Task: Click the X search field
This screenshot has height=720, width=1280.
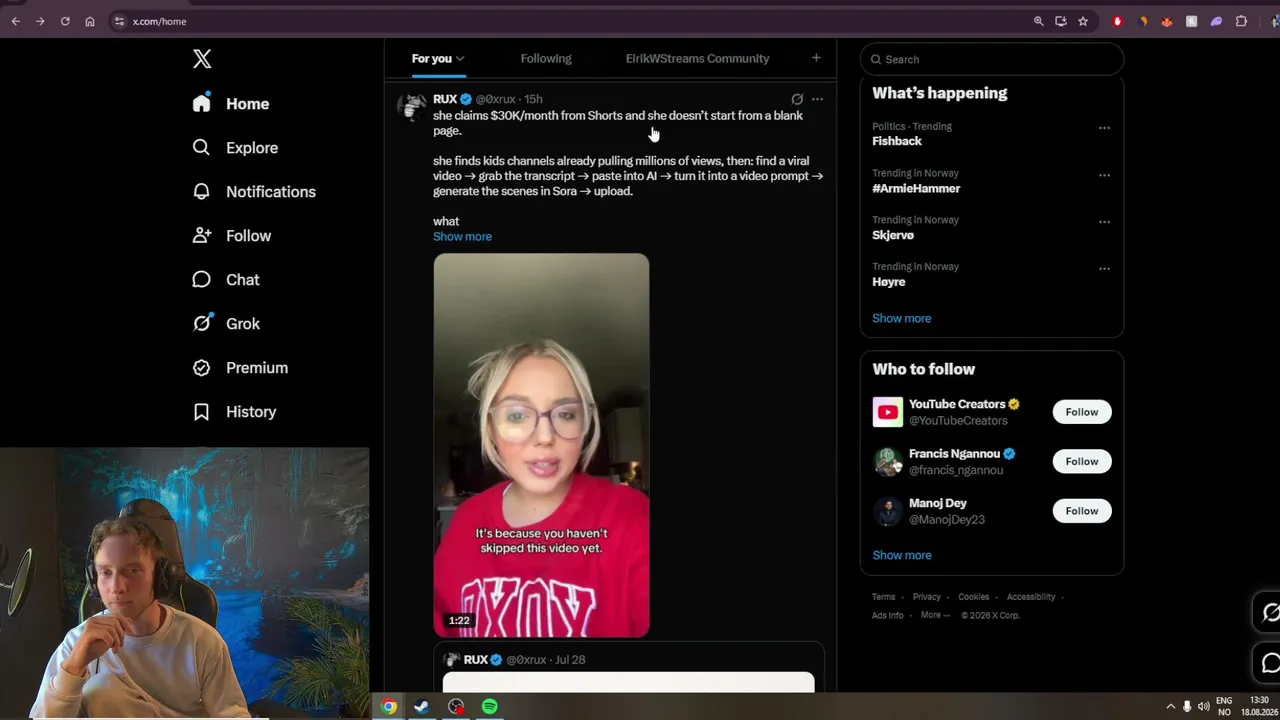Action: (x=992, y=59)
